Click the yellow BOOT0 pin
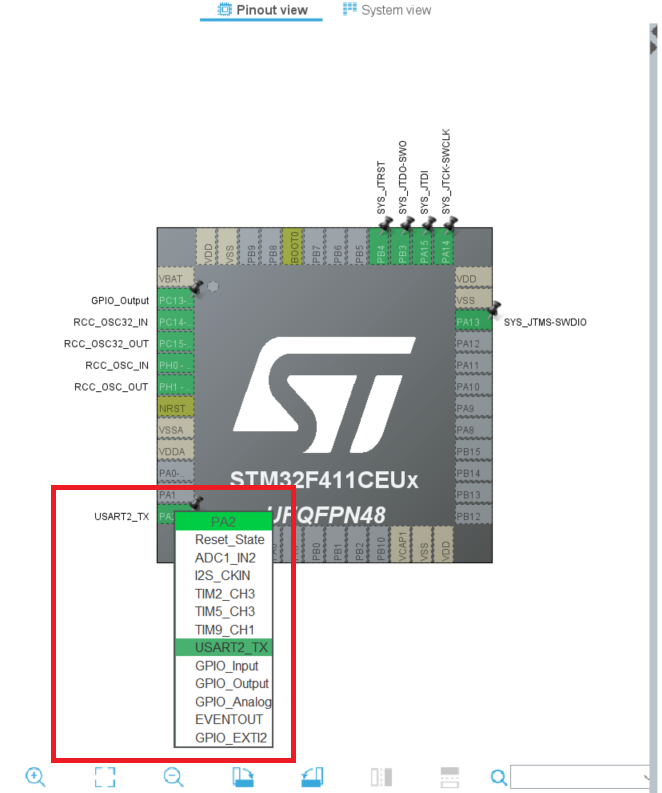The image size is (662, 793). [x=293, y=246]
